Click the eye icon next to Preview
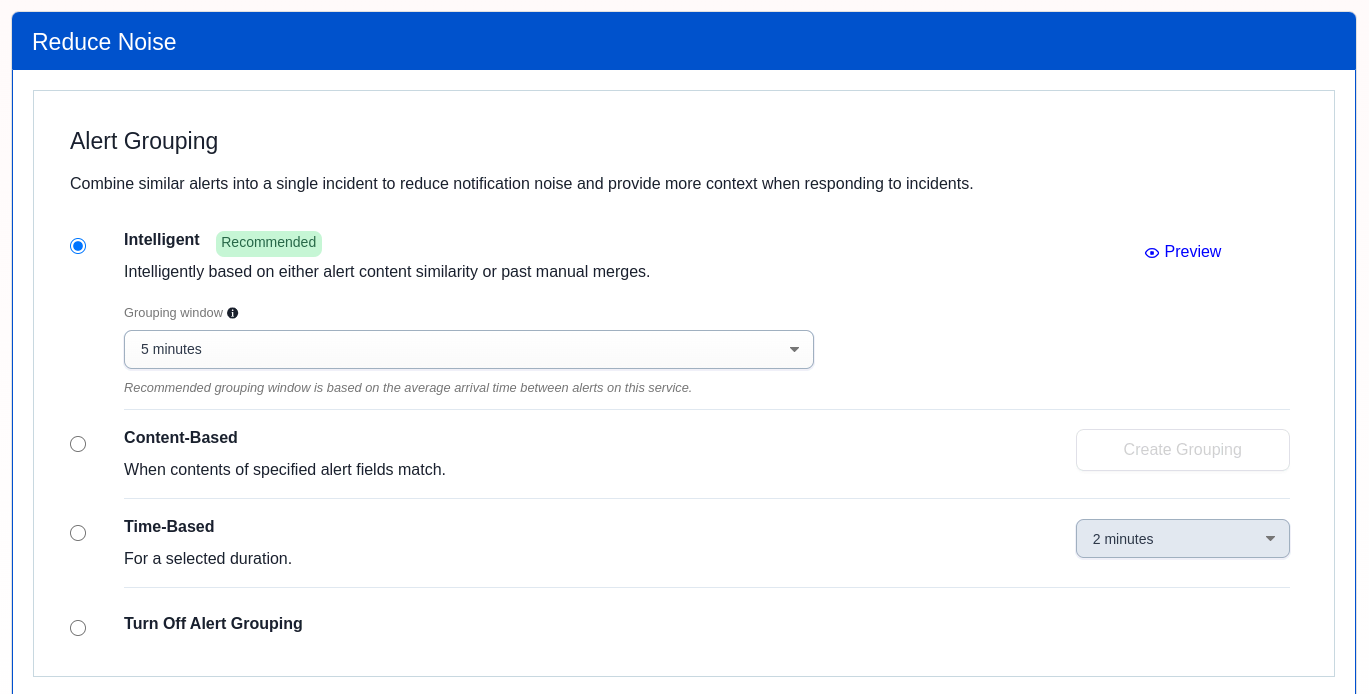The image size is (1369, 694). click(1152, 253)
